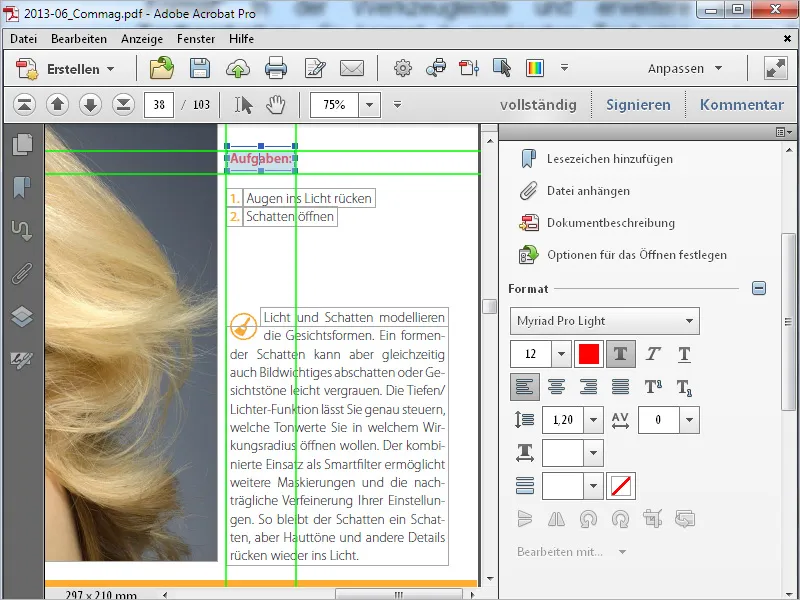Open the character spacing dropdown arrow
The height and width of the screenshot is (600, 800).
(689, 420)
